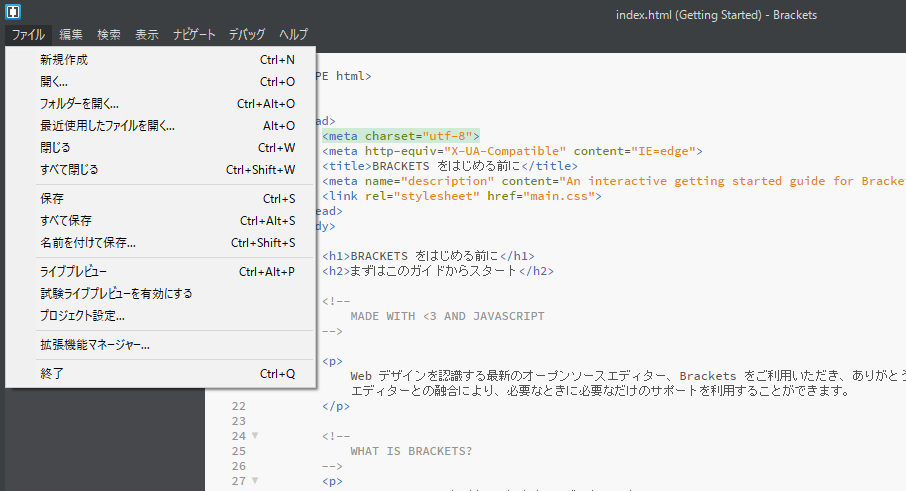Click the link rel="stylesheet" code line
Viewport: 906px width, 491px height.
click(462, 196)
